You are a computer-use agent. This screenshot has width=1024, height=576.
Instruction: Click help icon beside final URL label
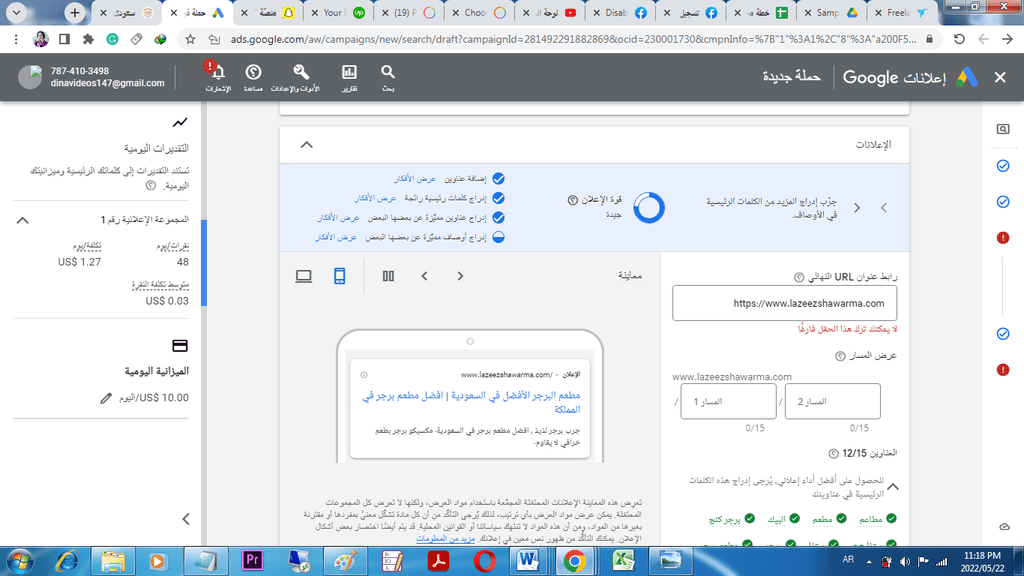click(x=799, y=278)
